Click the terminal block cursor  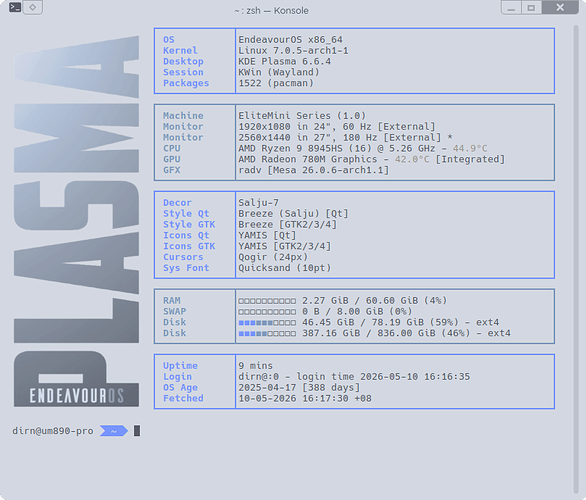pos(137,431)
